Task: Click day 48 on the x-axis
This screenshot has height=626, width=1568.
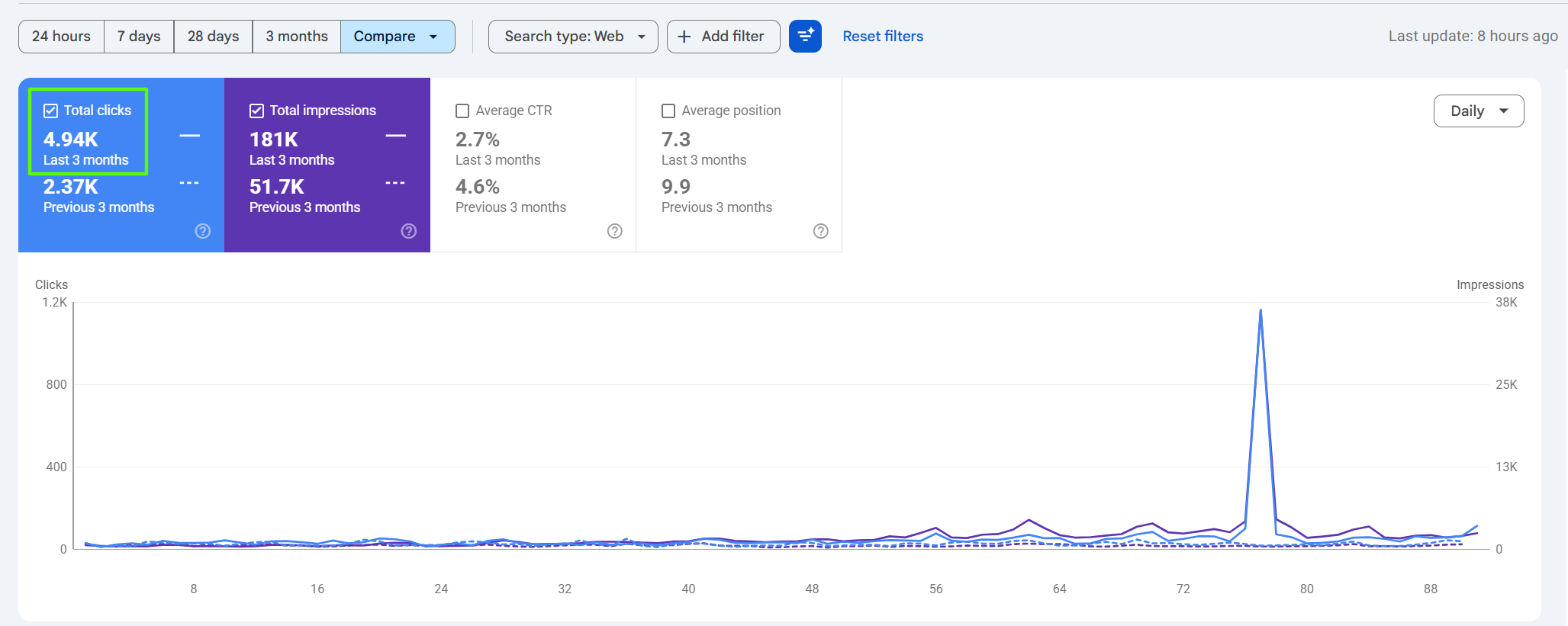Action: click(812, 589)
